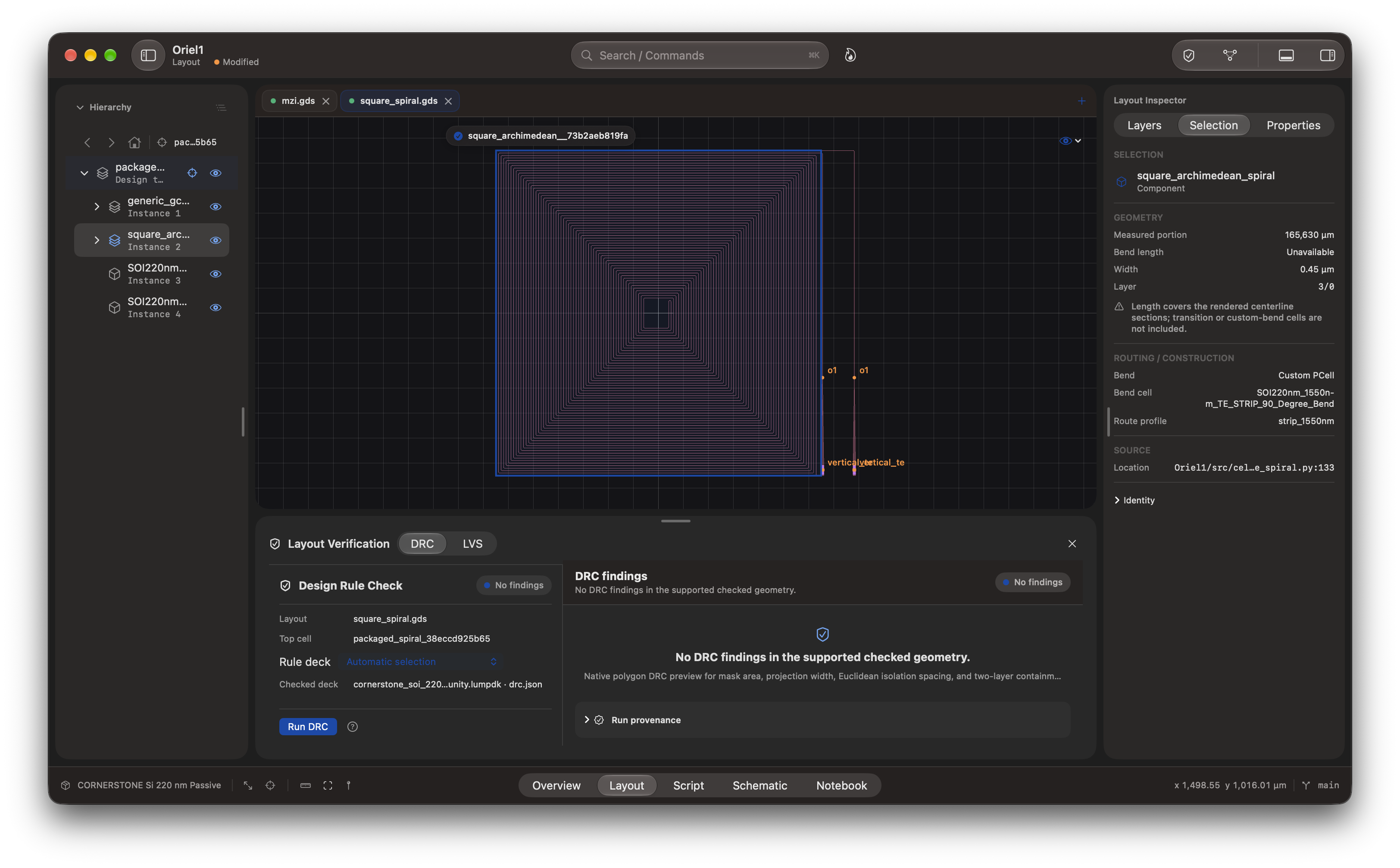Switch verification to the LVS tab
This screenshot has width=1400, height=868.
[x=472, y=543]
